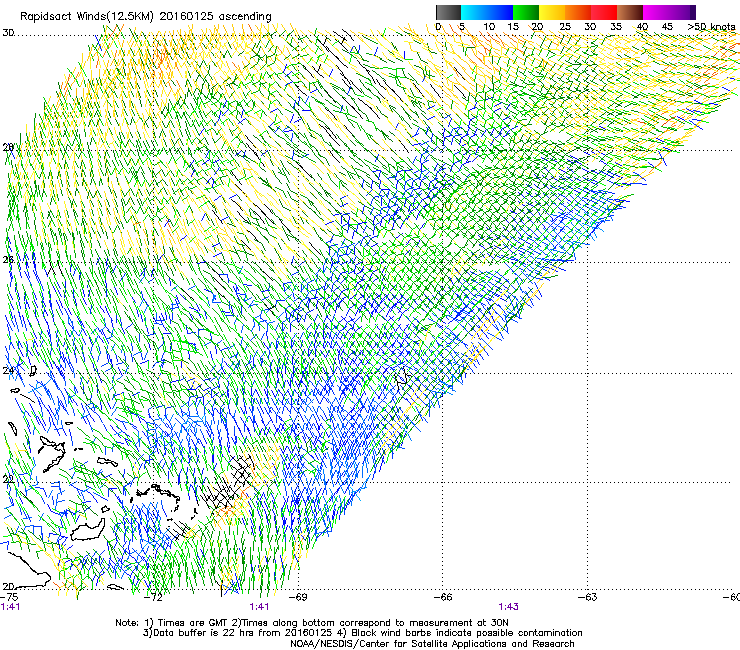Screen dimensions: 740x650
Task: Select the "30" latitude axis label
Action: coord(8,33)
